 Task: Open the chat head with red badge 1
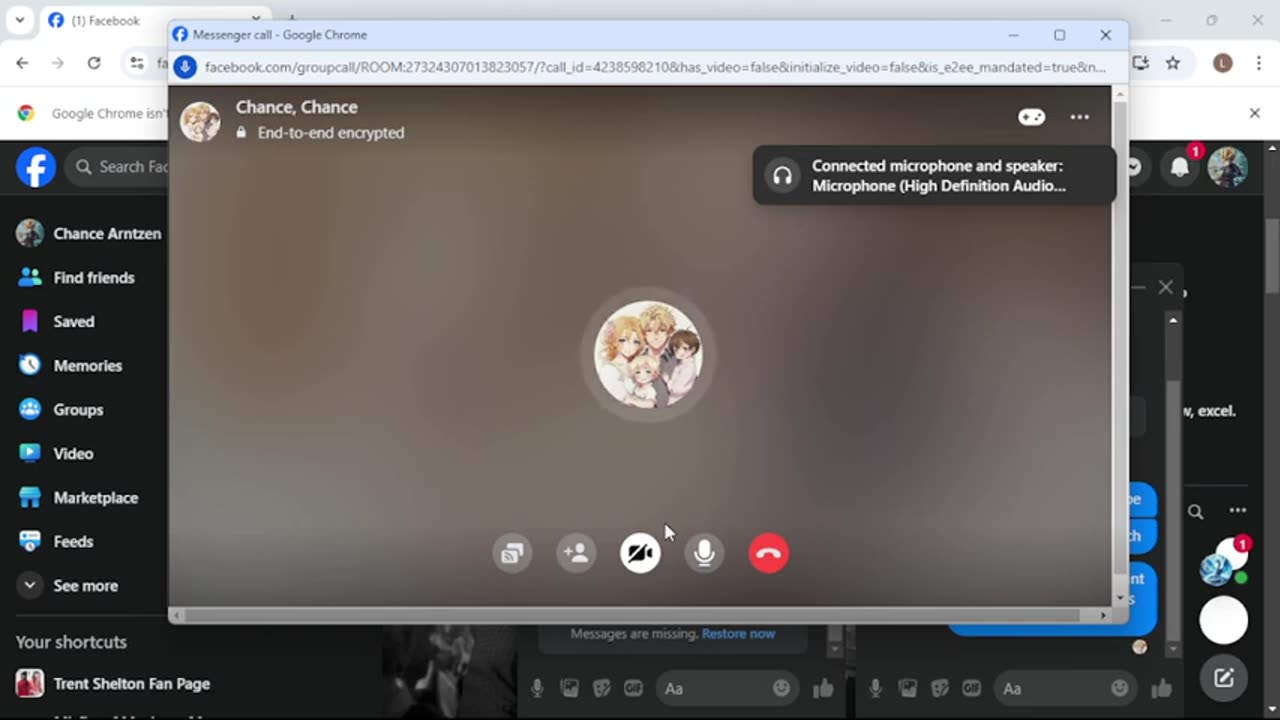pos(1224,562)
